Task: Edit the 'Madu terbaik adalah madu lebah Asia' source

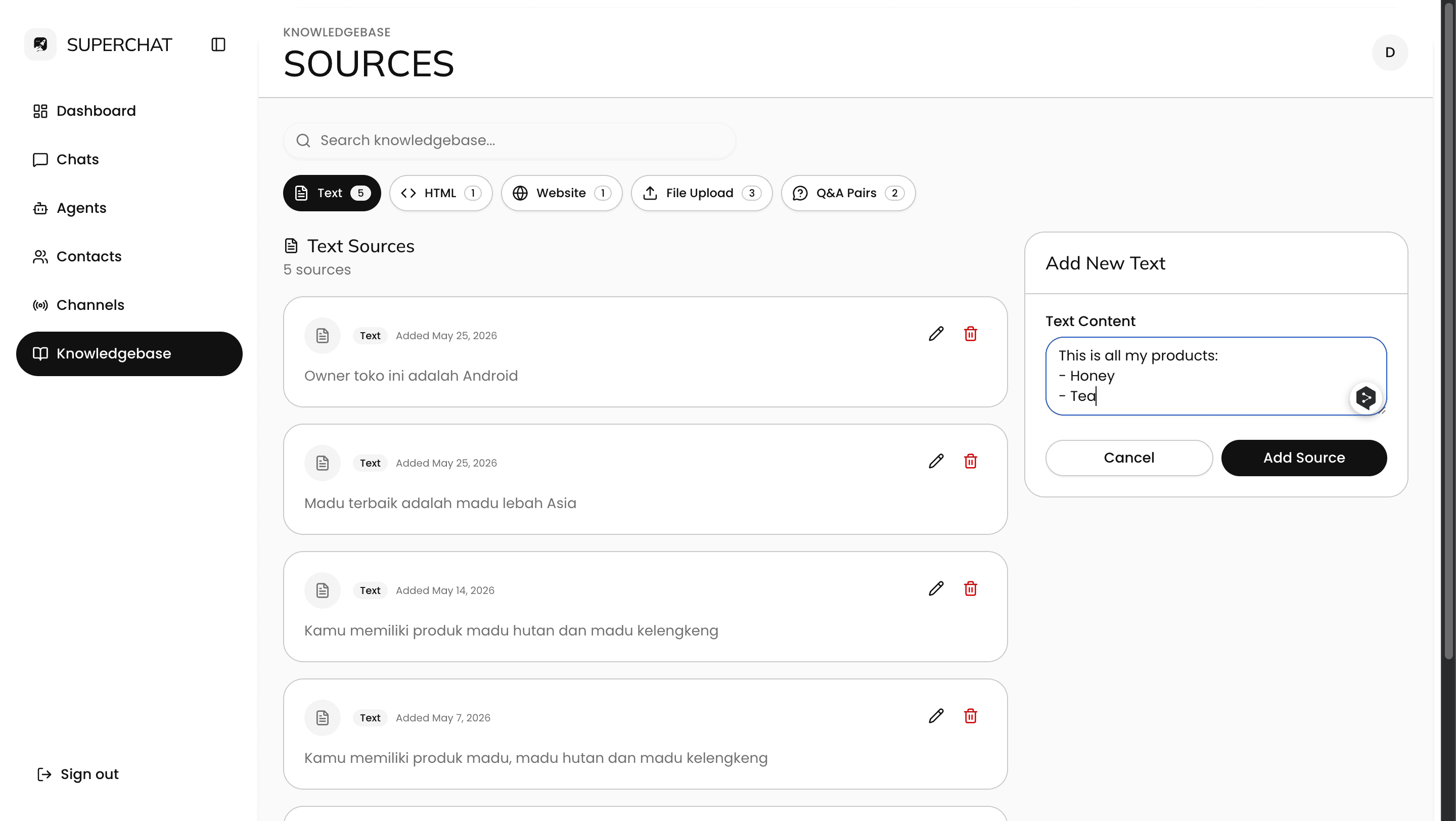Action: coord(936,462)
